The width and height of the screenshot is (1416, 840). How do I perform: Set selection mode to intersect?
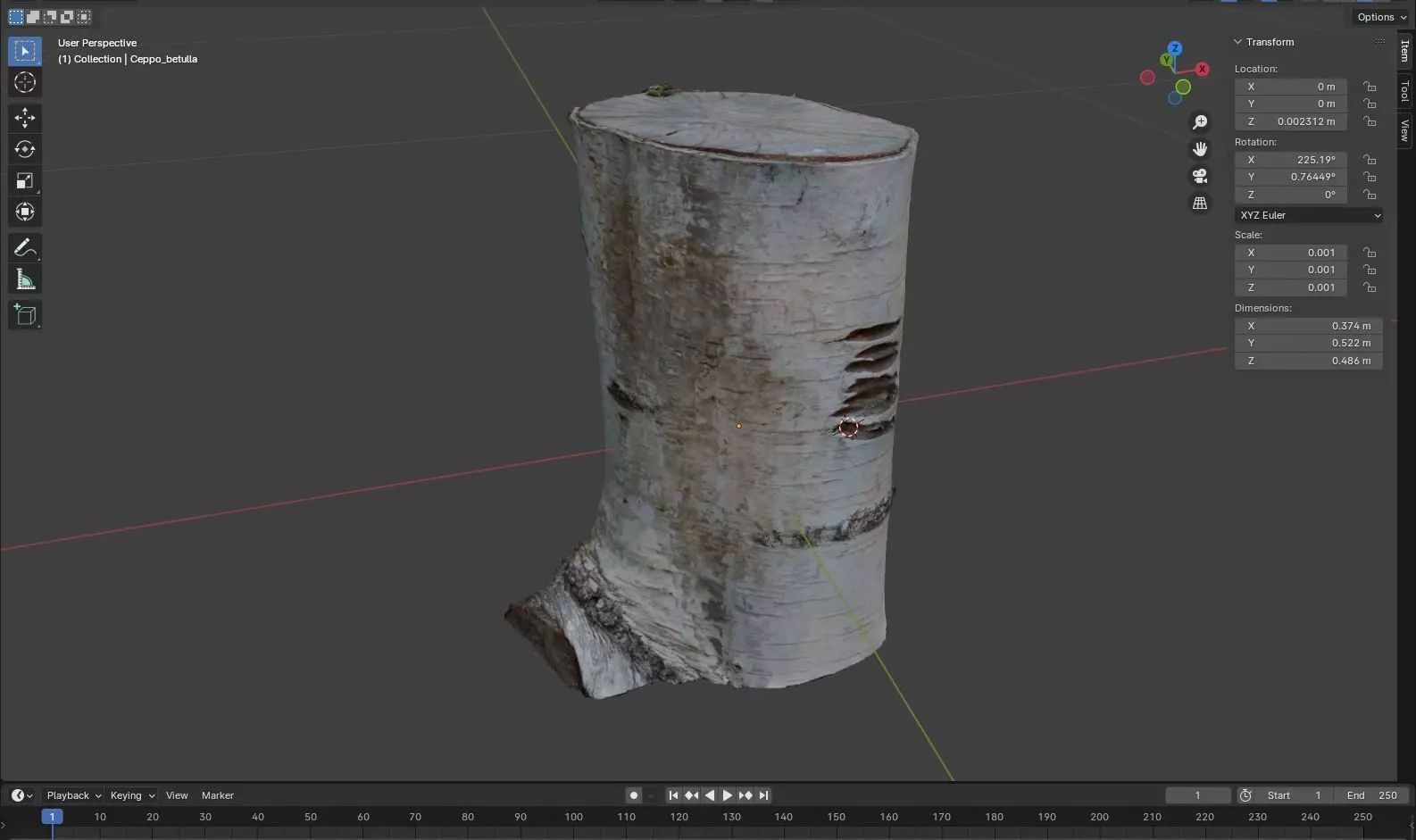[84, 17]
